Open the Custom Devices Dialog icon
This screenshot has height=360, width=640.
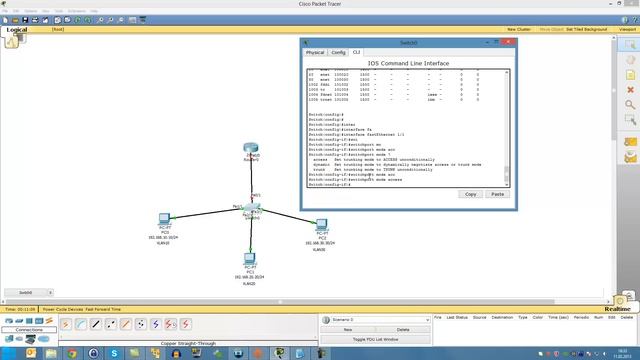click(142, 20)
